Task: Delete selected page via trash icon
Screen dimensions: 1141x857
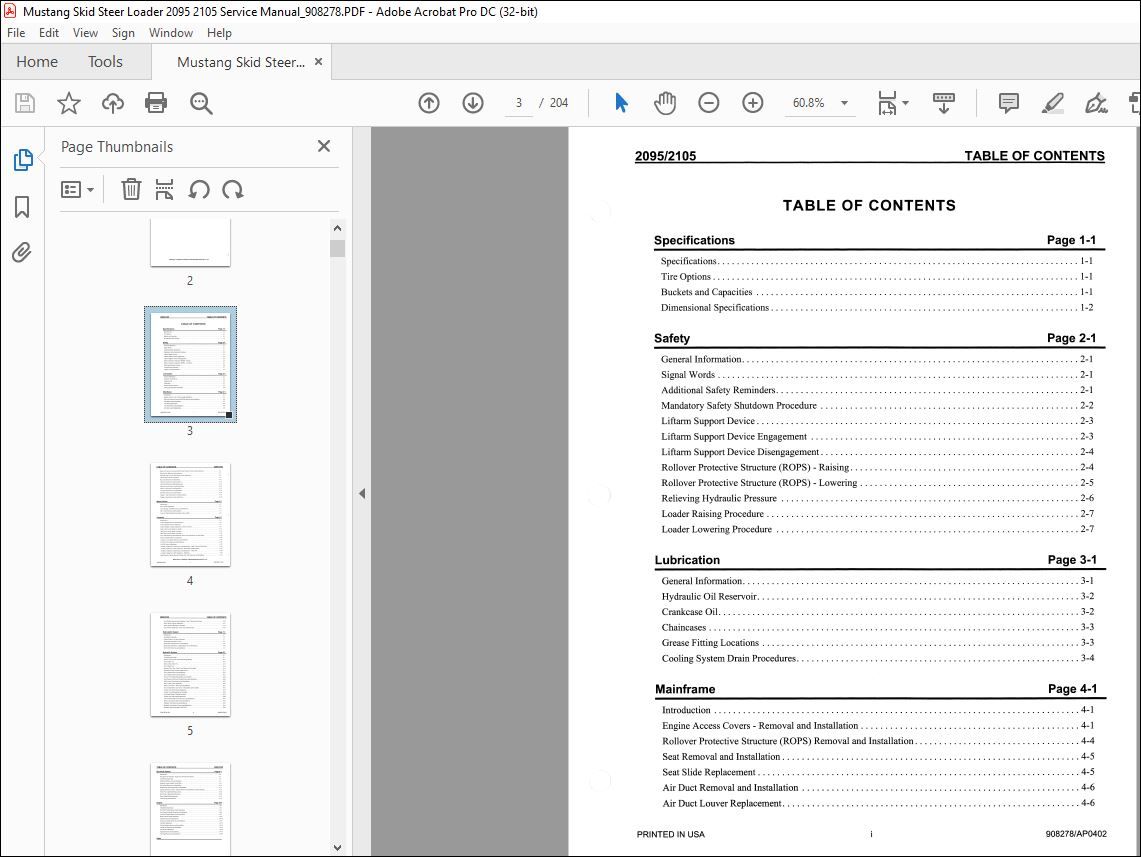Action: pos(131,189)
